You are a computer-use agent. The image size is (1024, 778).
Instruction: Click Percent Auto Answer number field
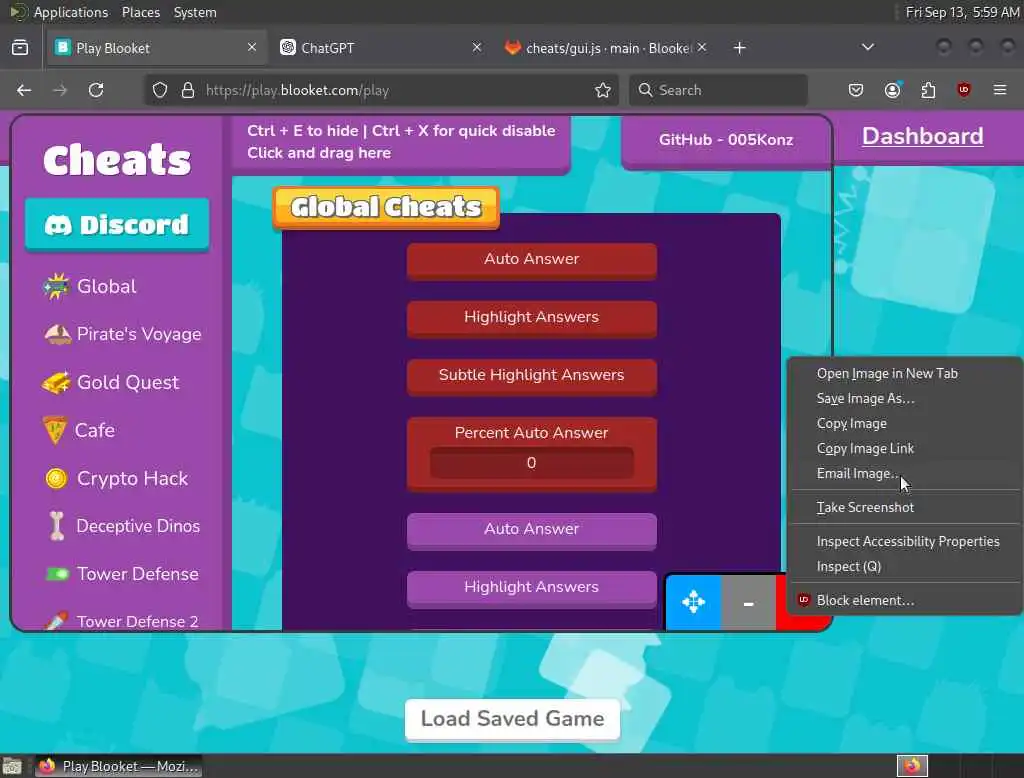[532, 462]
